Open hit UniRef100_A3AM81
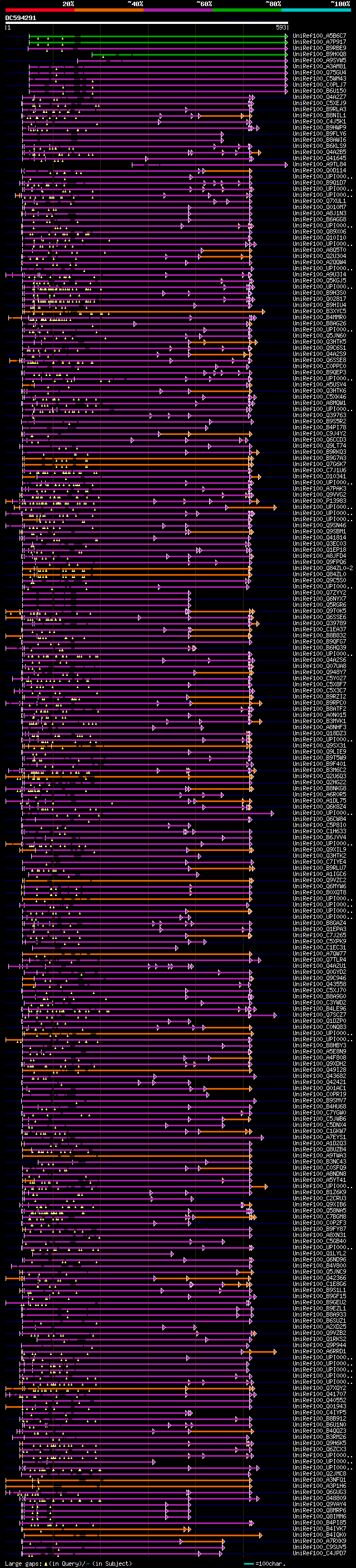356x1568 pixels. tap(319, 66)
